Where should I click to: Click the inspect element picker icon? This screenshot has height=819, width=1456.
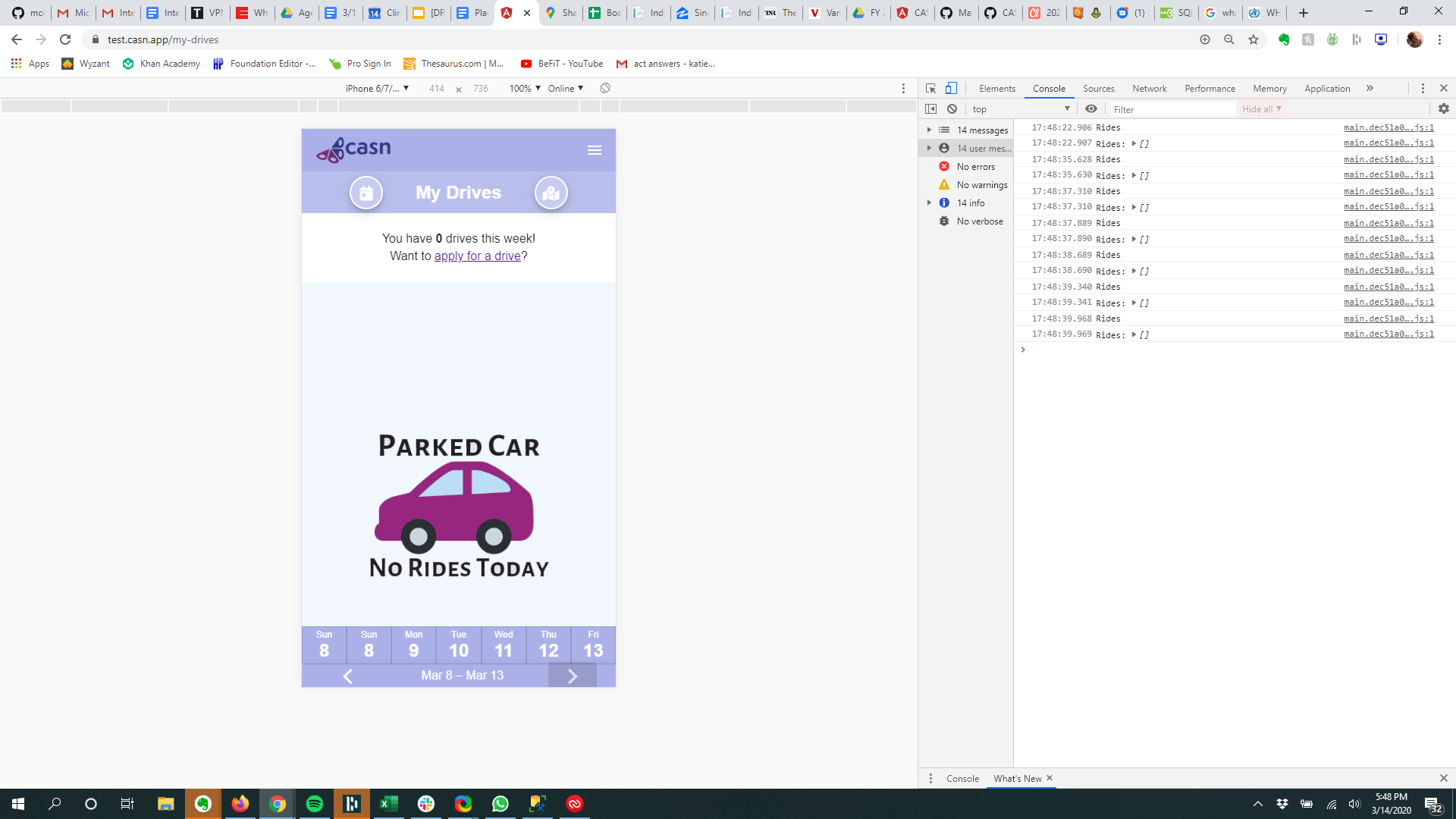[930, 89]
